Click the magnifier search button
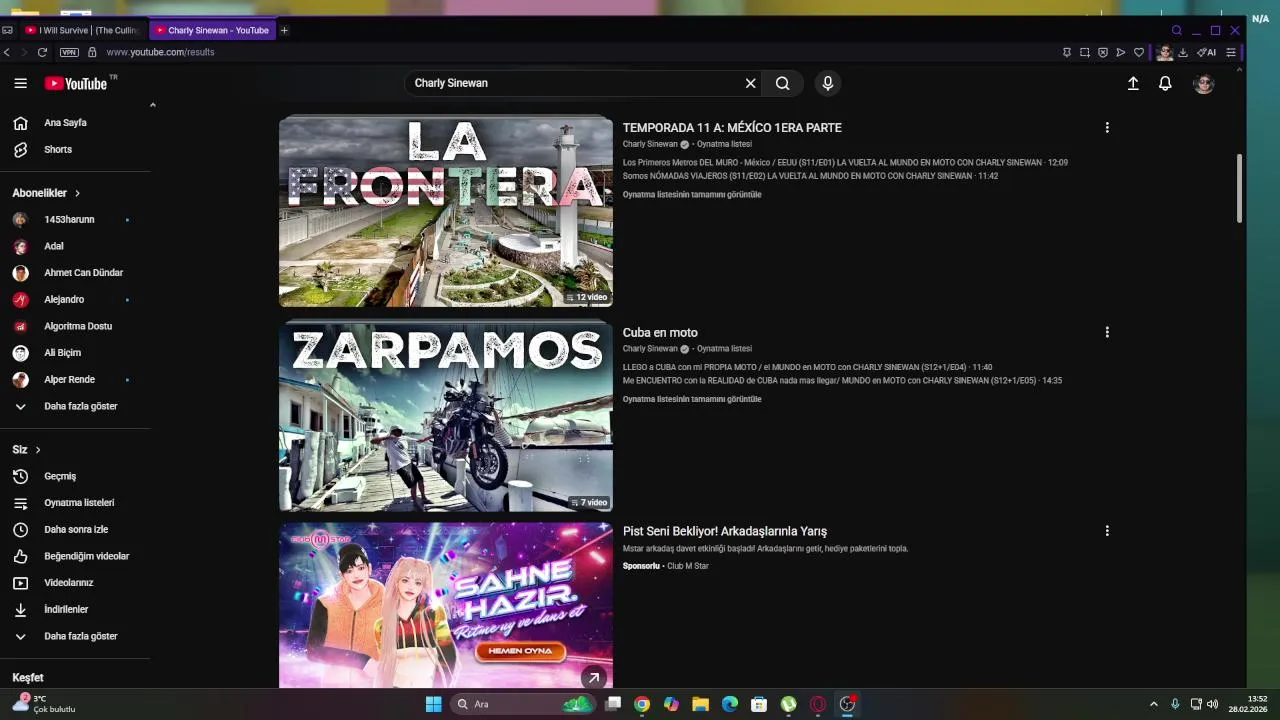Screen dimensions: 1280x720 pyautogui.click(x=783, y=83)
